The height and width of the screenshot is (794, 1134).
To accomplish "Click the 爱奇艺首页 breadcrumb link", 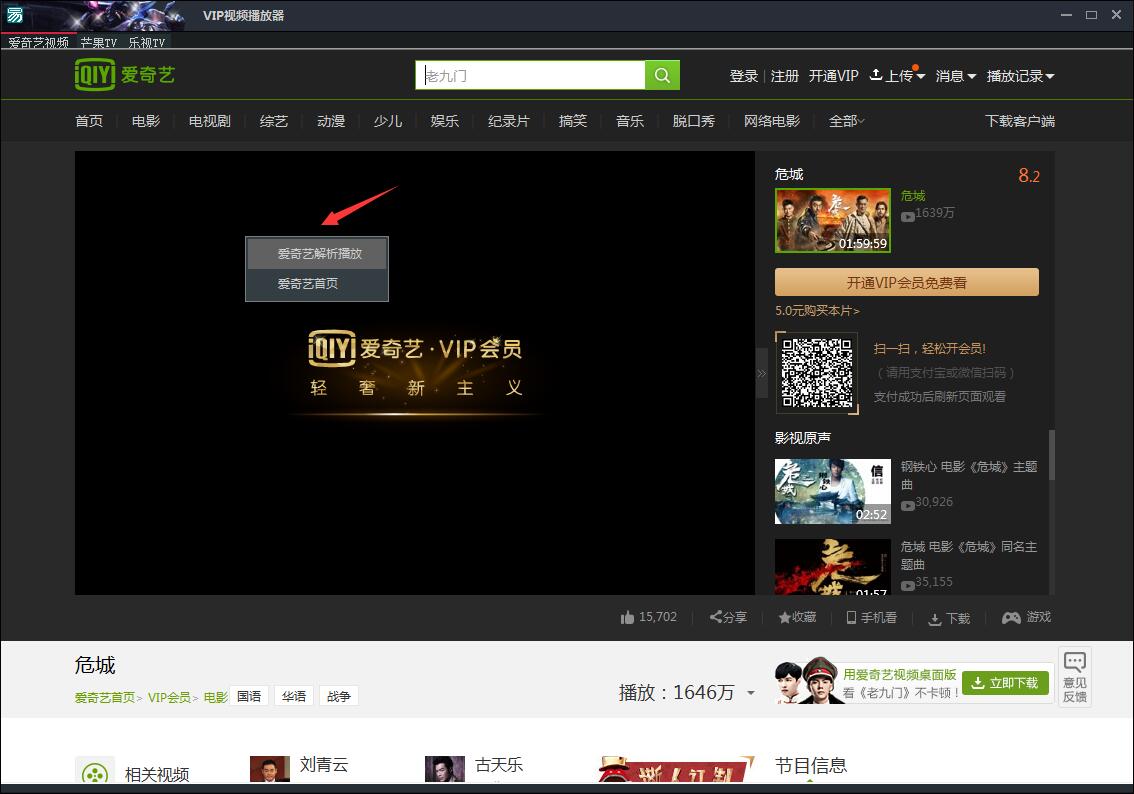I will (105, 697).
